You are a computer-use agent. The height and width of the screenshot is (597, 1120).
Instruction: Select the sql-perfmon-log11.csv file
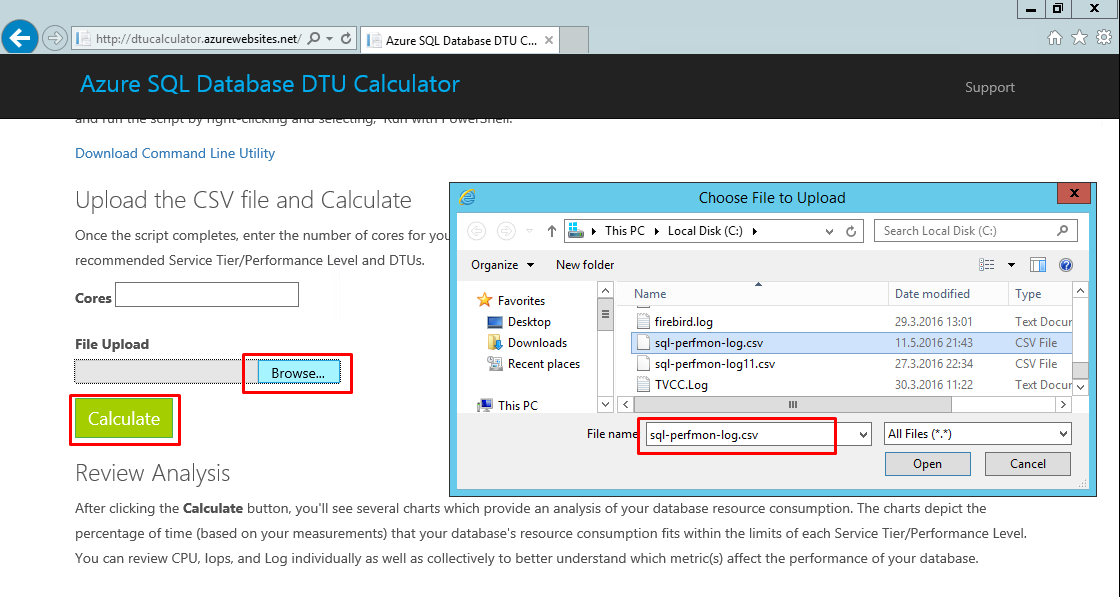click(x=714, y=363)
